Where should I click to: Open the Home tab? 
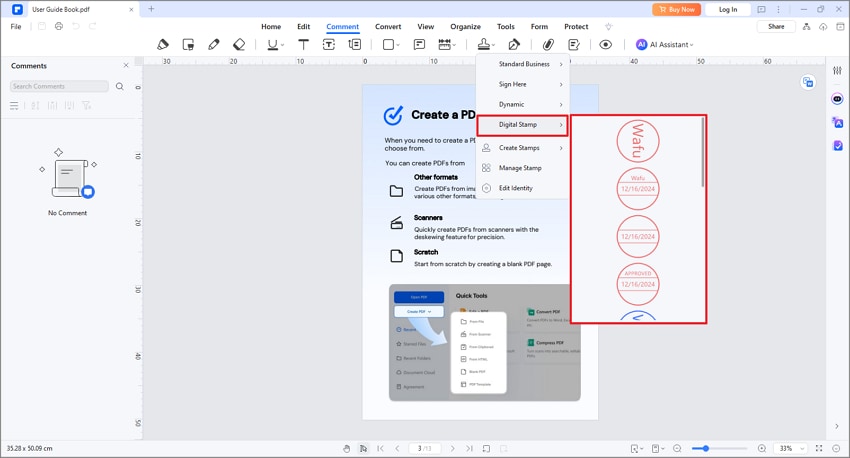point(271,27)
